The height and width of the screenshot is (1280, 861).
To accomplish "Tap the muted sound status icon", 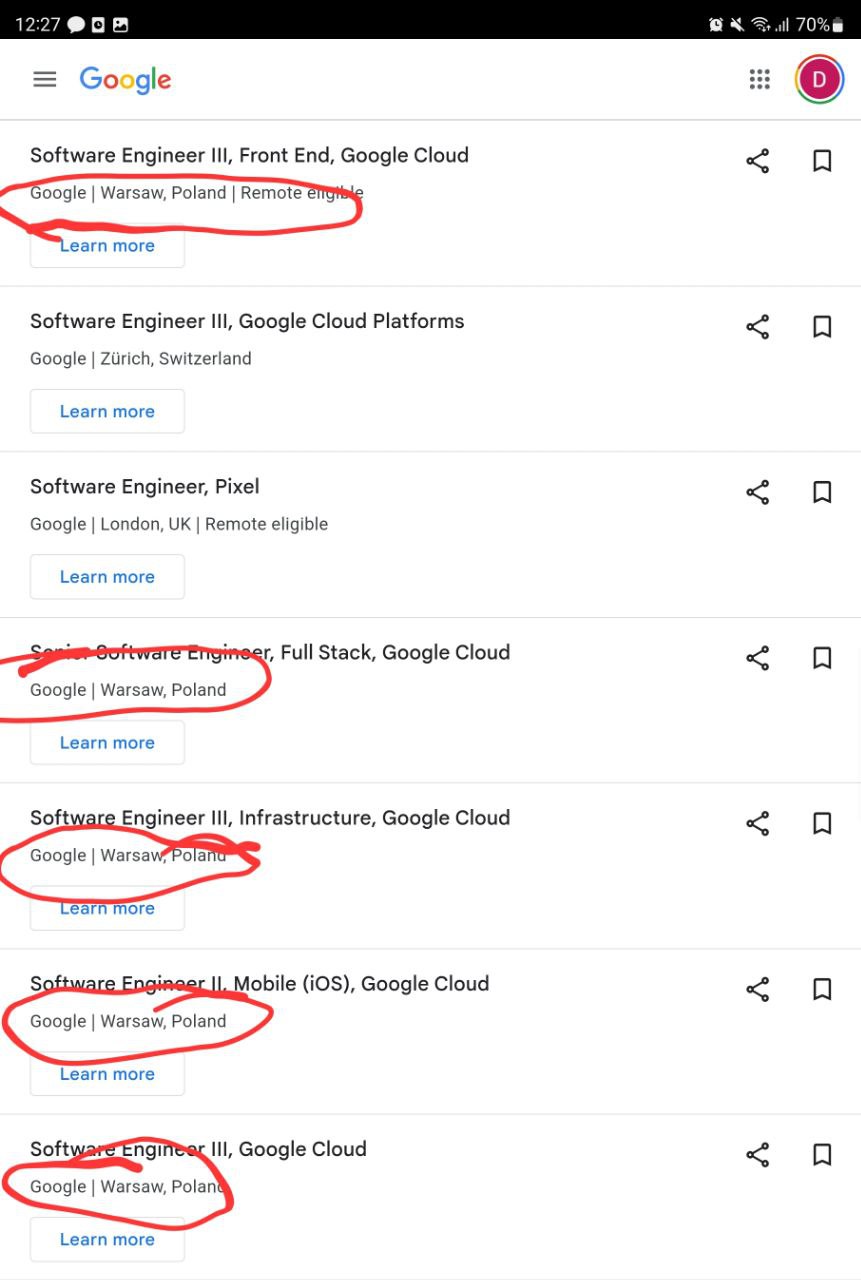I will click(737, 25).
